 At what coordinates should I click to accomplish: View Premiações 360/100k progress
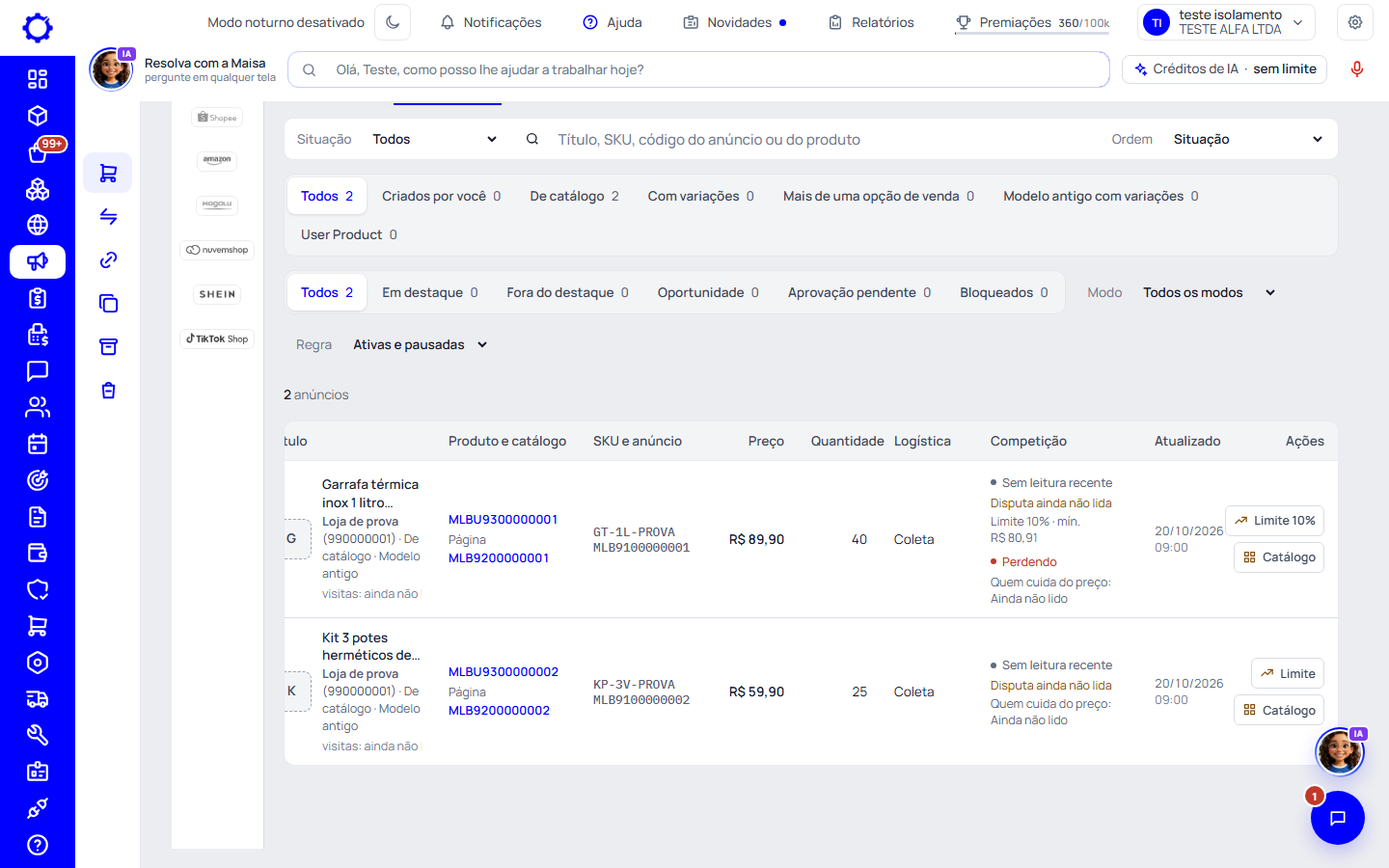click(1032, 22)
